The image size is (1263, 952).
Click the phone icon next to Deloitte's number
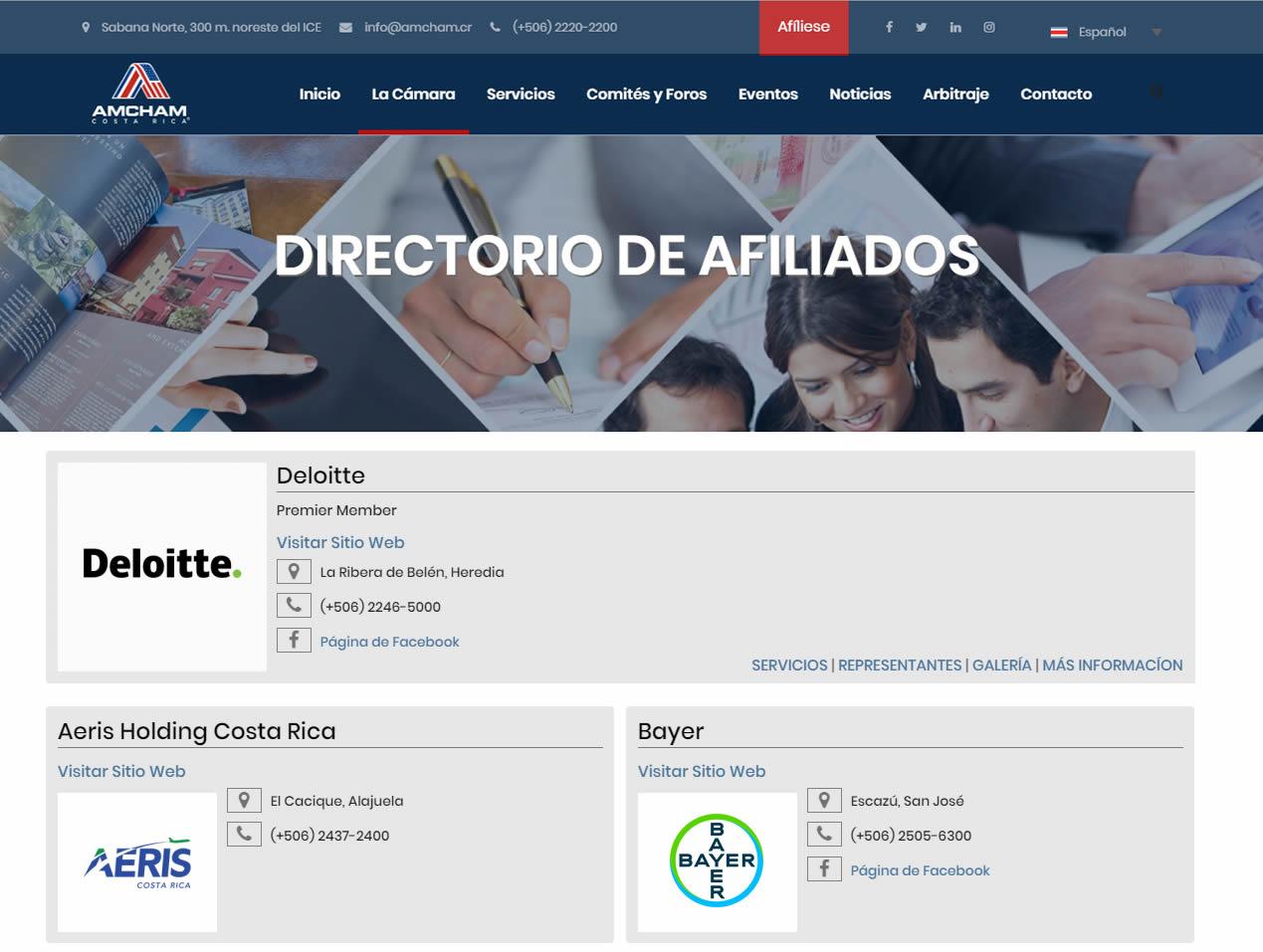coord(294,605)
